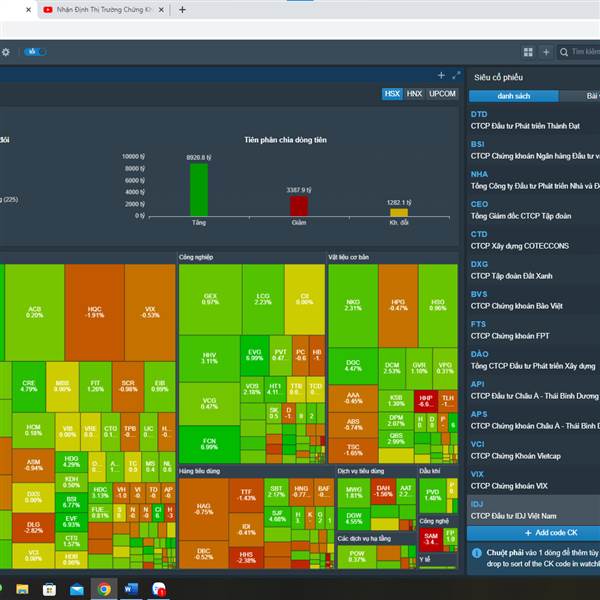Select DXG Đất Xanh in the watchlist

pos(535,270)
